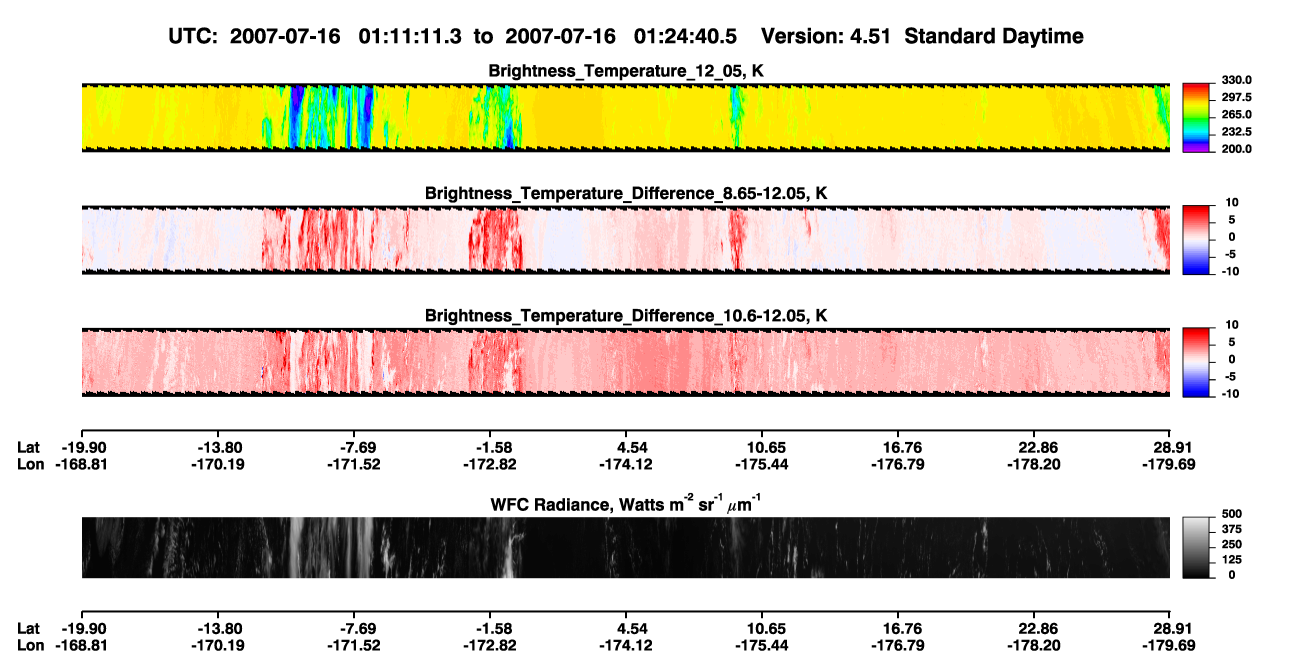
Task: Click the title 'Brightness_Temperature_Difference_8.65-12.05, K'
Action: tap(626, 193)
